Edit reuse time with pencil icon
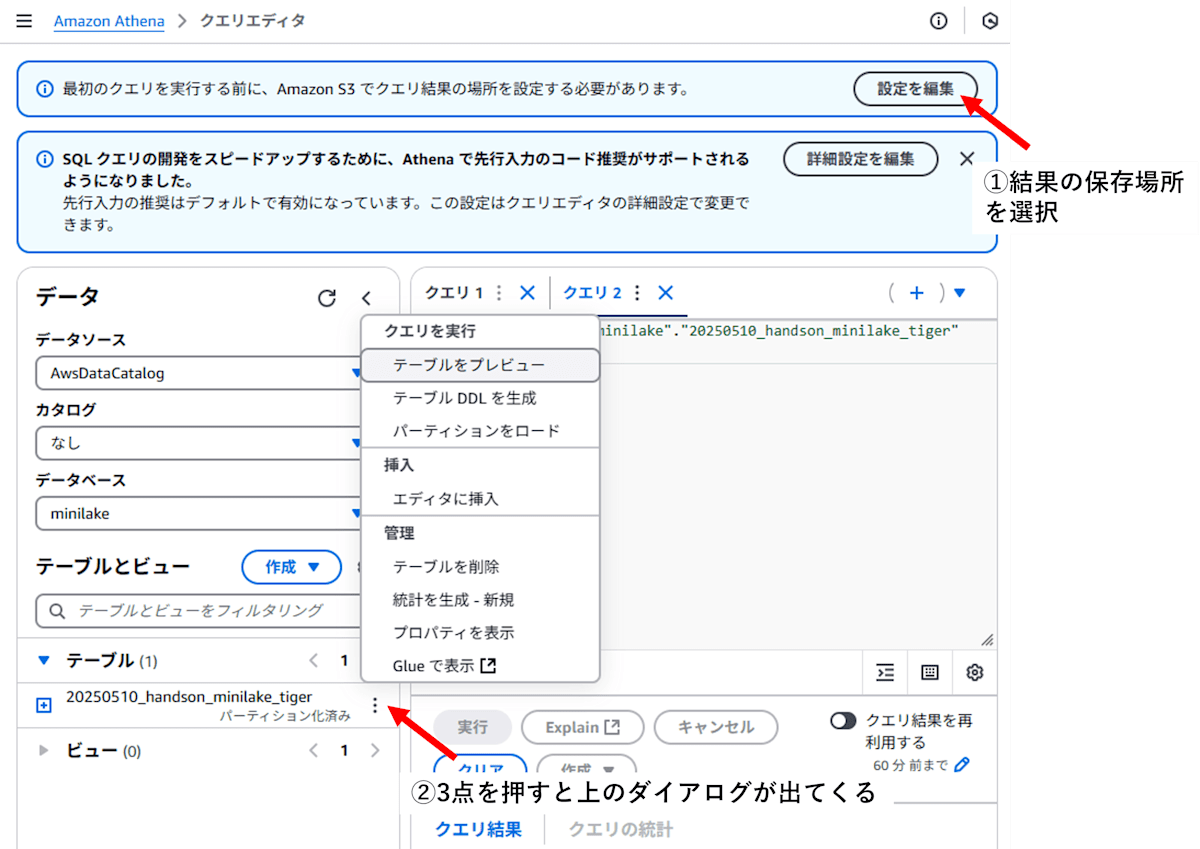 pyautogui.click(x=962, y=765)
